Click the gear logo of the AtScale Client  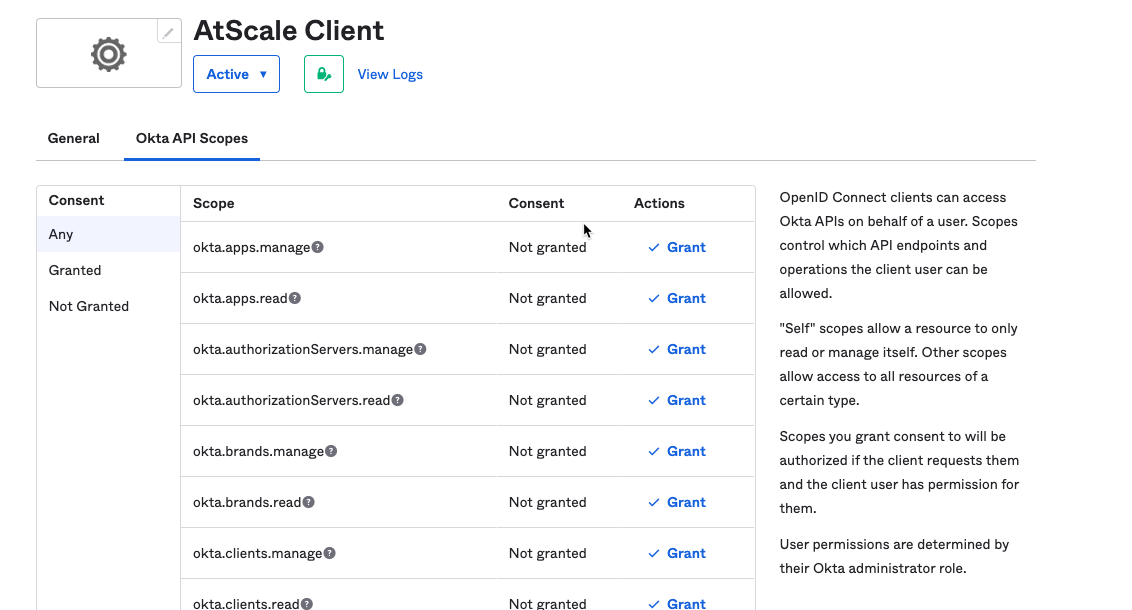tap(108, 54)
